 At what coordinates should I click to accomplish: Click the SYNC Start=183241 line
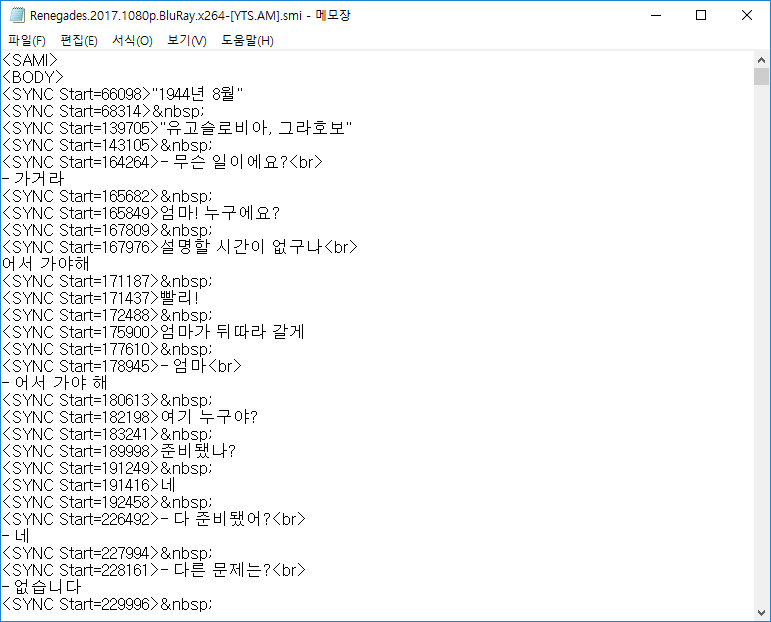[x=107, y=434]
